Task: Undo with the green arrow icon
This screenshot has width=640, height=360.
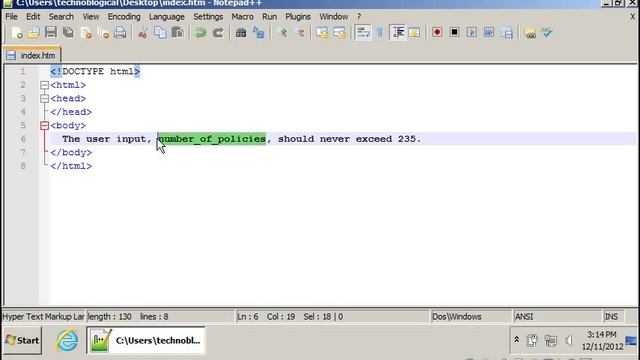Action: pos(200,33)
